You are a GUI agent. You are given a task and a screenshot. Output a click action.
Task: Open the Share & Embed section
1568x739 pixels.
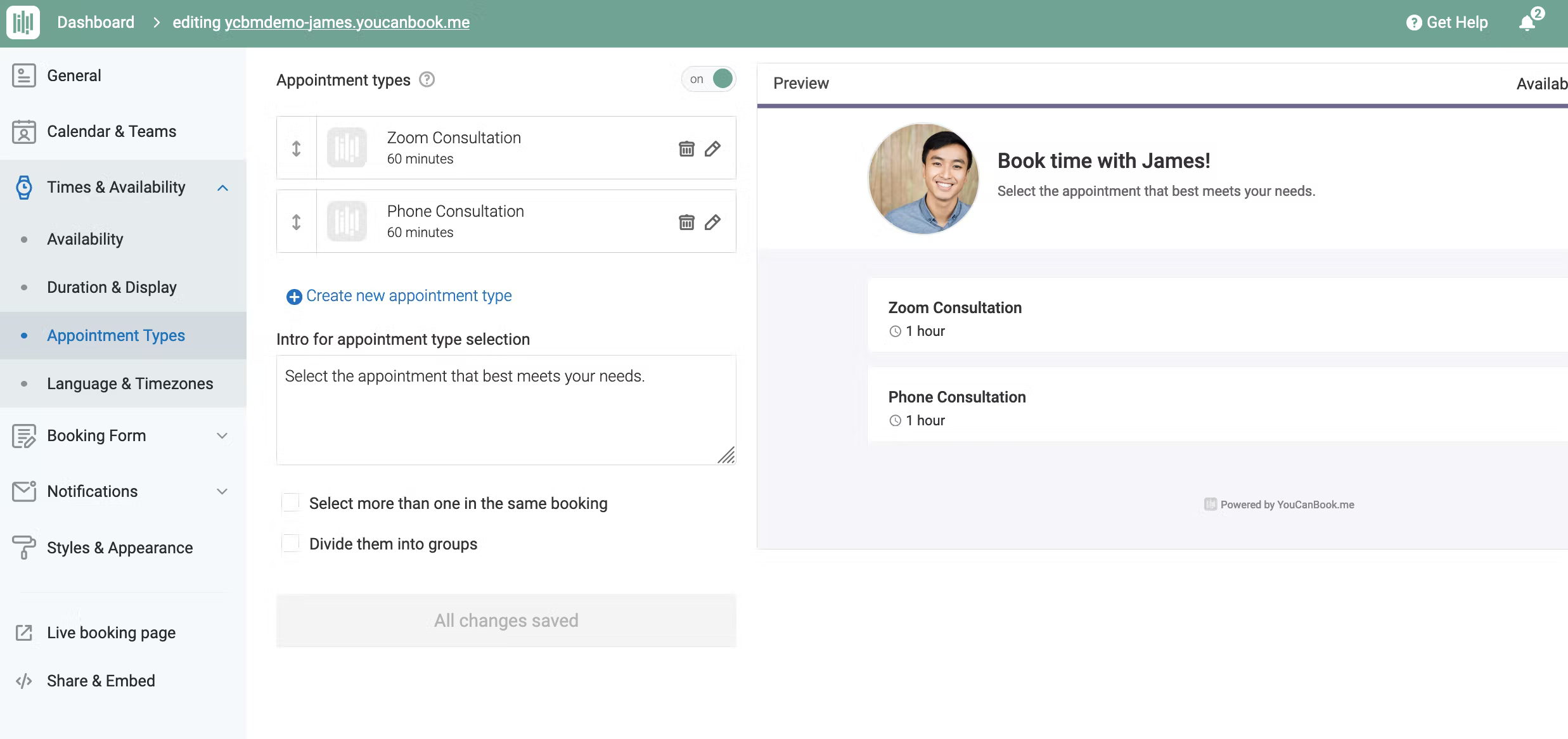click(x=101, y=680)
